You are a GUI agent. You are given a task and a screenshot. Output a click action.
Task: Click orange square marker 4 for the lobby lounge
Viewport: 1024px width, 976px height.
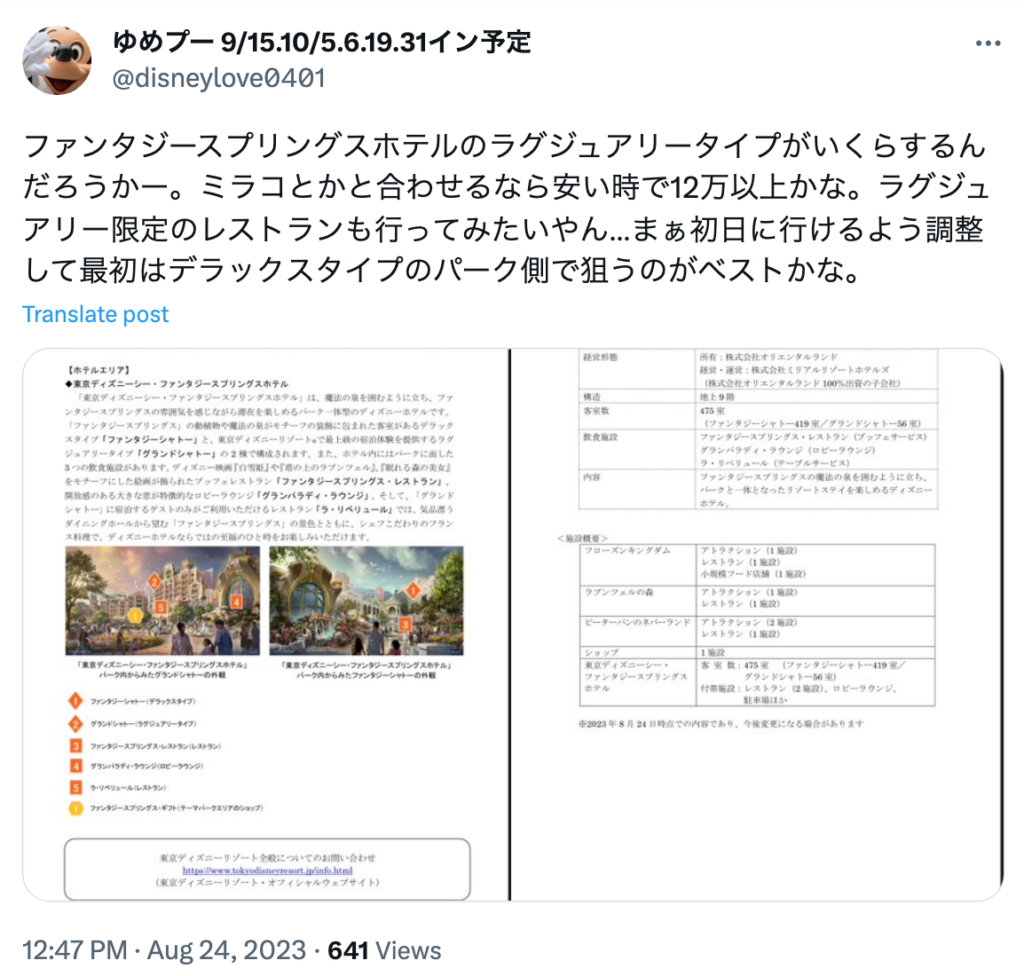coord(76,766)
